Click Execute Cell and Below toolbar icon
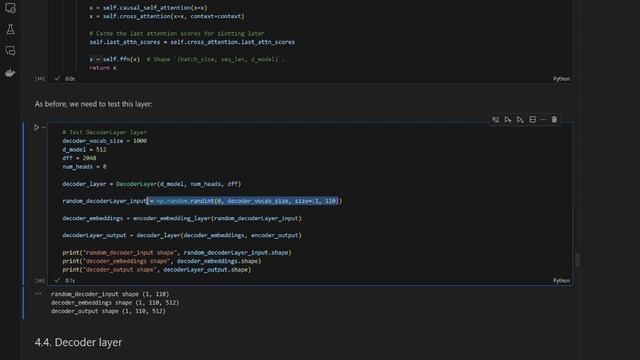The image size is (640, 360). pos(520,120)
